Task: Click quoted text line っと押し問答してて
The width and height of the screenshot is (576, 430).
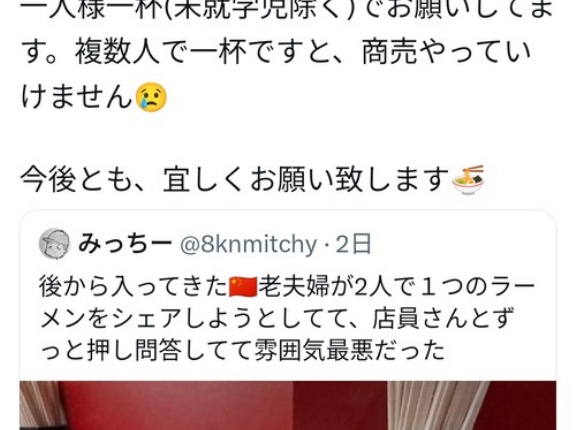Action: (x=242, y=350)
